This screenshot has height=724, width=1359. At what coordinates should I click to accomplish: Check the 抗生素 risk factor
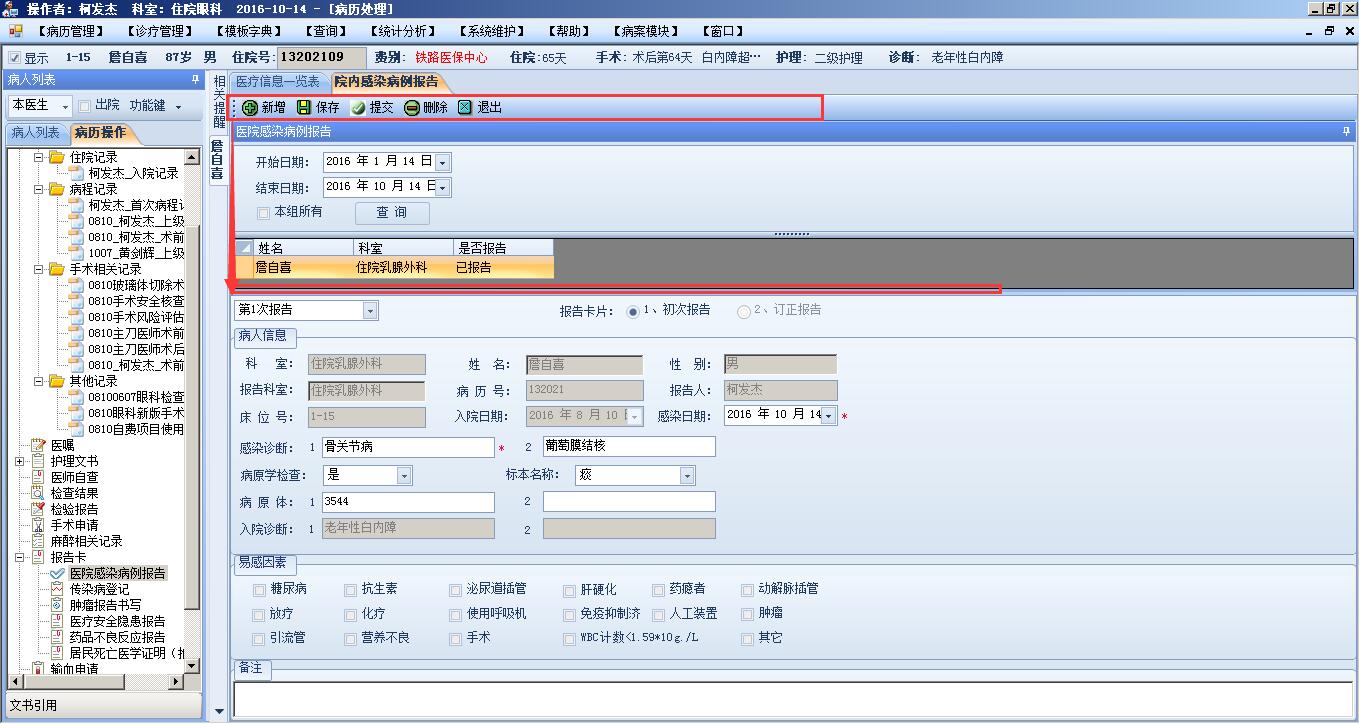350,590
